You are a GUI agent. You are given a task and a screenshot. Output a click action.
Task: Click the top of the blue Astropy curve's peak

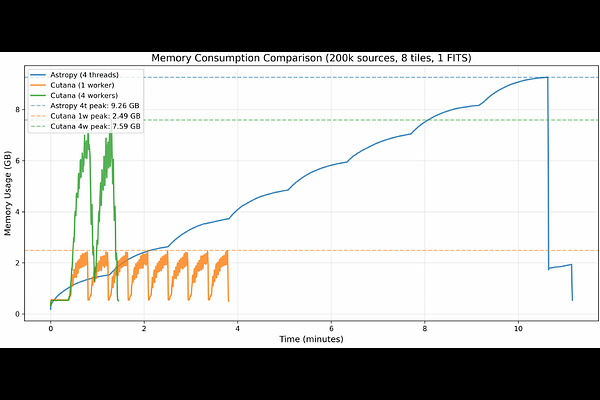545,78
